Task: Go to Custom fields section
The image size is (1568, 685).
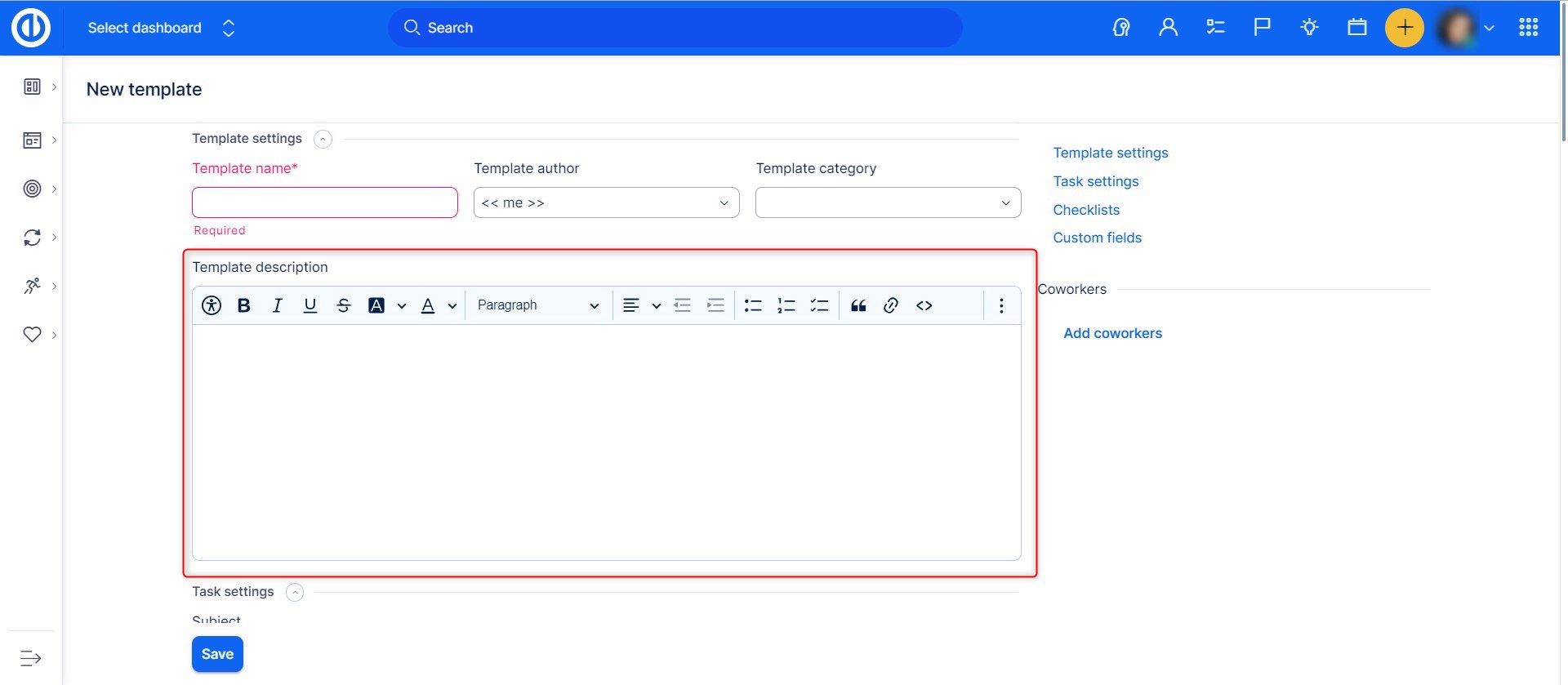Action: [x=1097, y=238]
